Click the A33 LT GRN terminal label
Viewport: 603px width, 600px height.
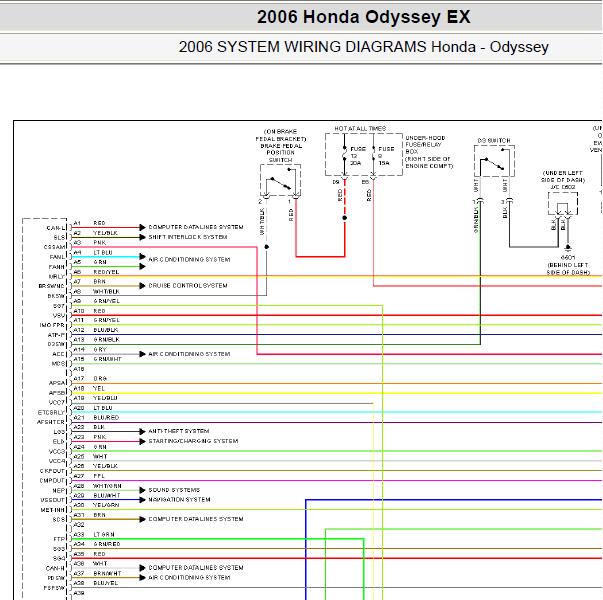click(94, 535)
